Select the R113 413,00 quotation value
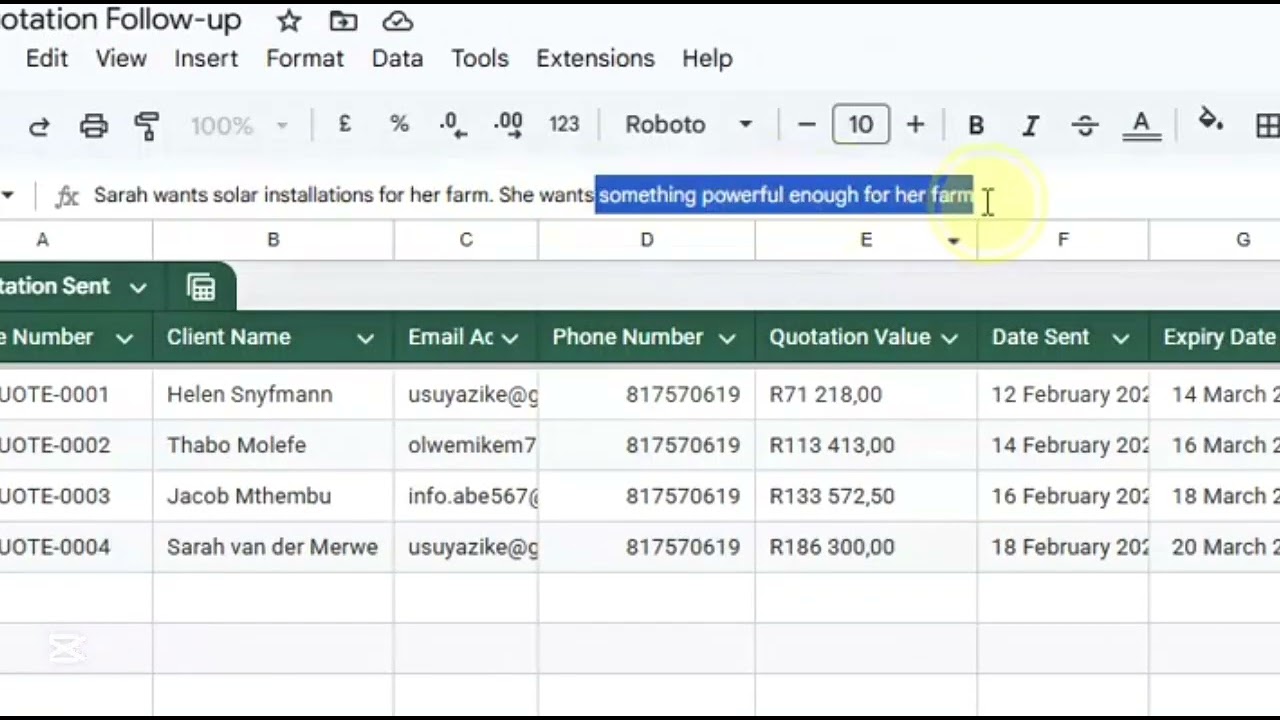 (866, 445)
